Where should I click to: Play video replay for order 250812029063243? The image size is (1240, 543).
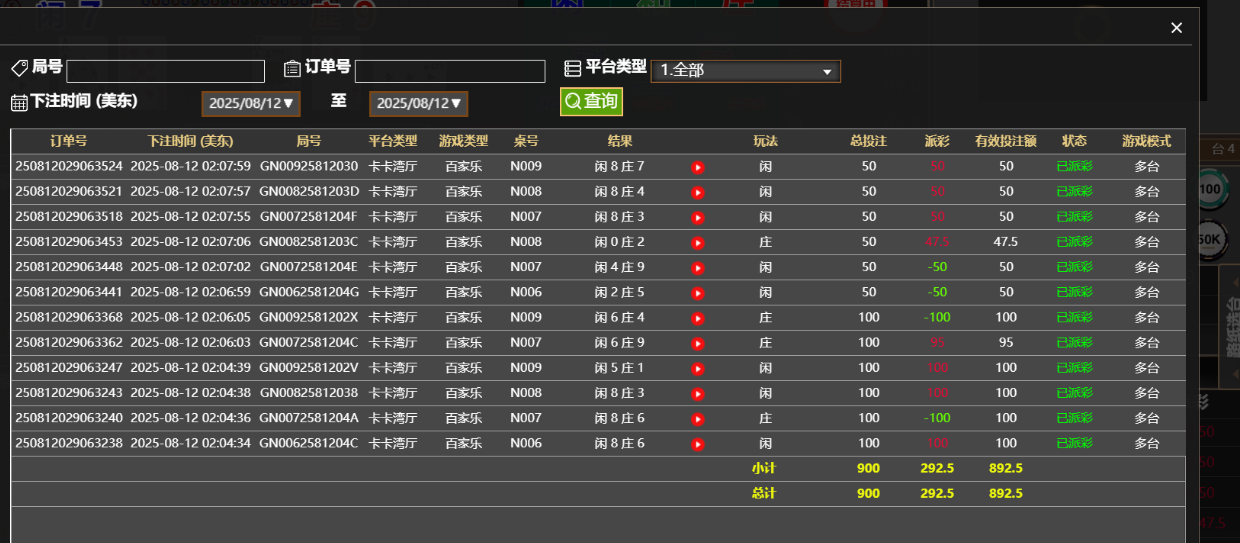[x=698, y=393]
